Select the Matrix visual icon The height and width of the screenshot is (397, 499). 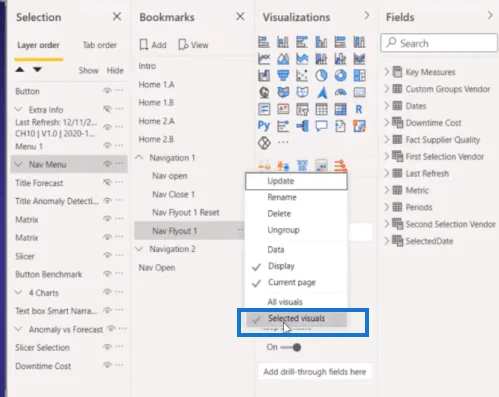coord(340,109)
